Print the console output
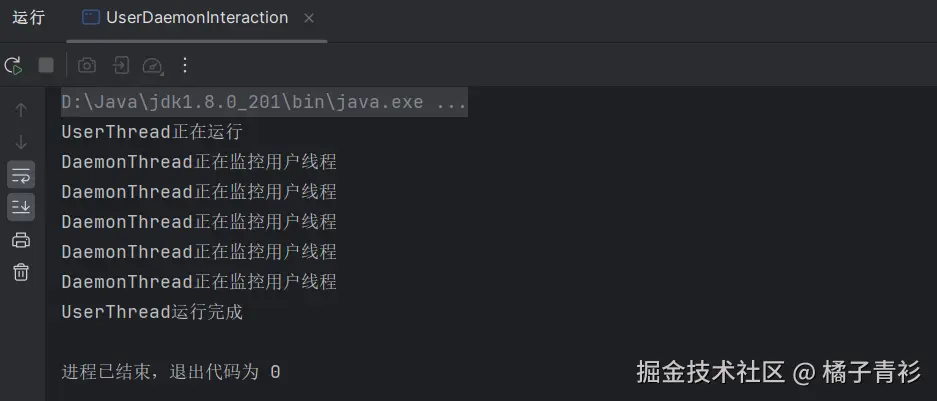This screenshot has height=401, width=937. point(21,240)
